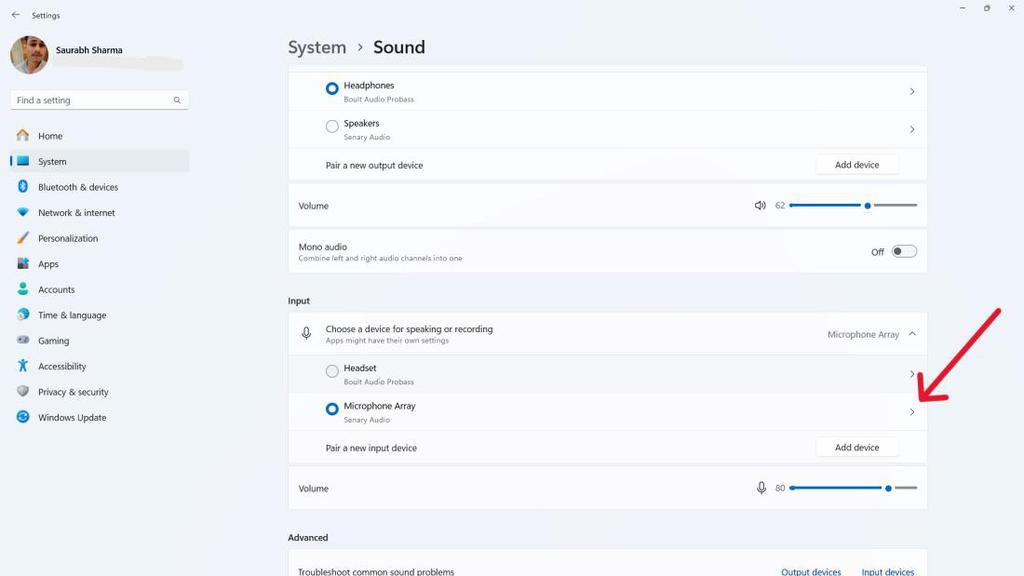The image size is (1024, 576).
Task: Open Speakers settings via its chevron
Action: click(x=911, y=129)
